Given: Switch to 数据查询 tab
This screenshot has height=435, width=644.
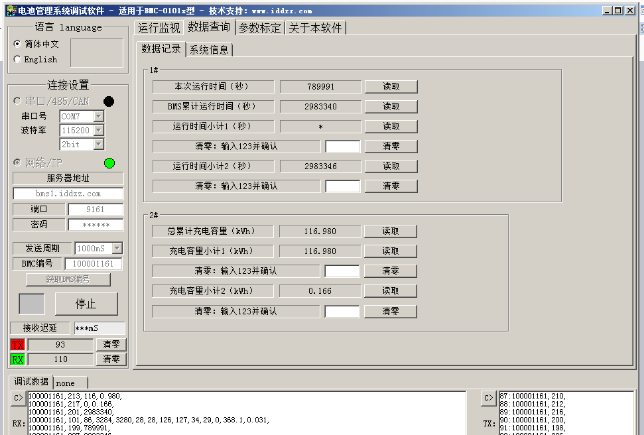Looking at the screenshot, I should pyautogui.click(x=209, y=27).
